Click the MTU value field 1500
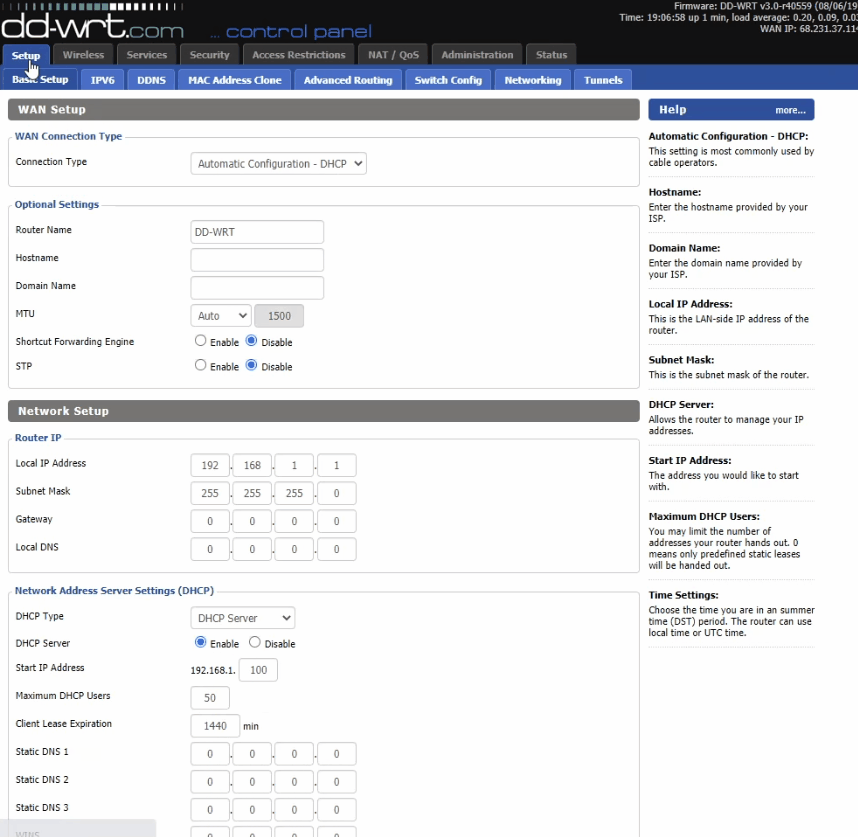Screen dimensions: 858x837 click(279, 316)
